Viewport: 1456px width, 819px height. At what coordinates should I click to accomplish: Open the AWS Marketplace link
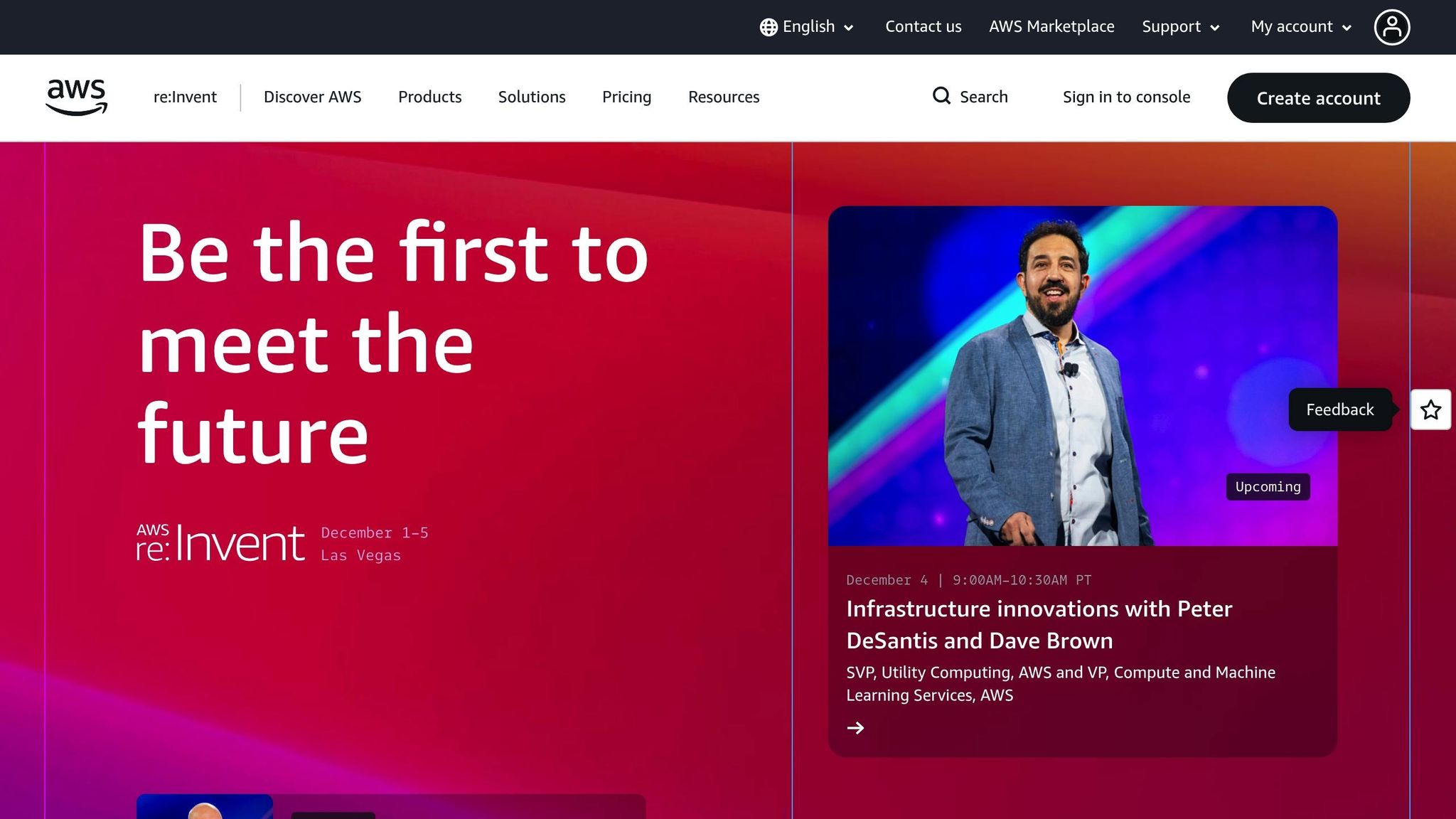[1051, 27]
